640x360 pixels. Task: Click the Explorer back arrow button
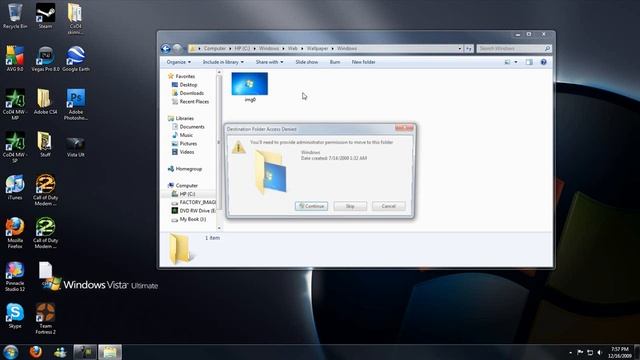[166, 49]
